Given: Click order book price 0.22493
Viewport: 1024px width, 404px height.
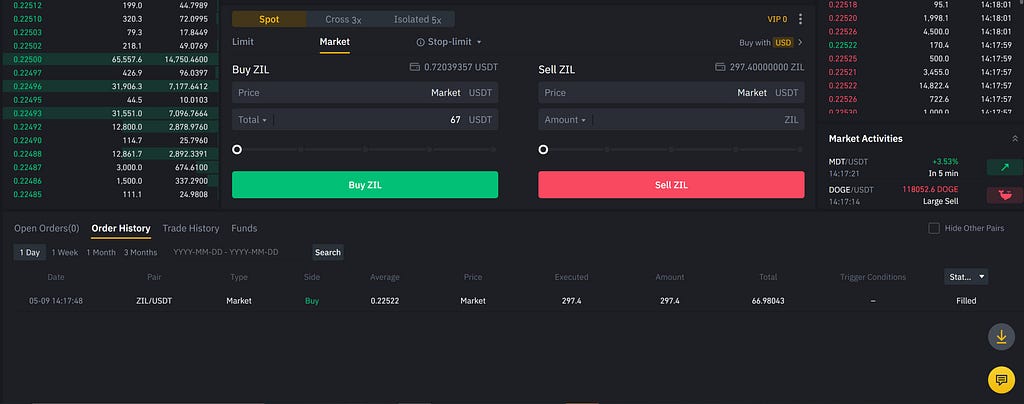Looking at the screenshot, I should [28, 114].
